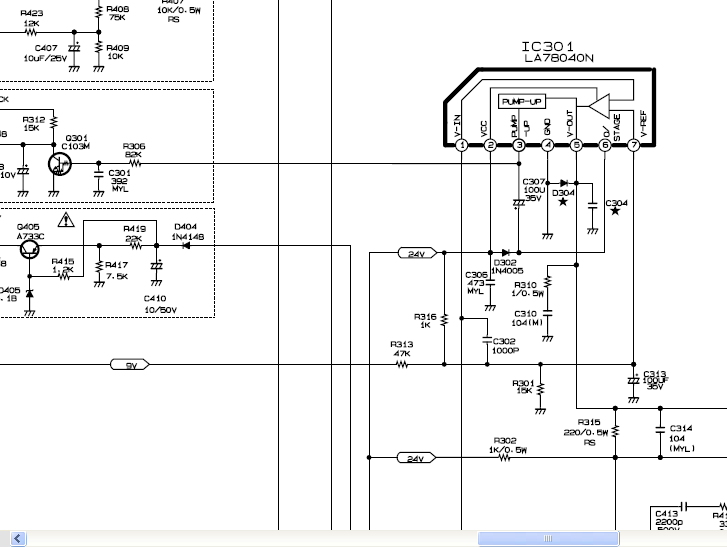Viewport: 727px width, 547px height.
Task: Click the Q405 transistor symbol
Action: 30,249
